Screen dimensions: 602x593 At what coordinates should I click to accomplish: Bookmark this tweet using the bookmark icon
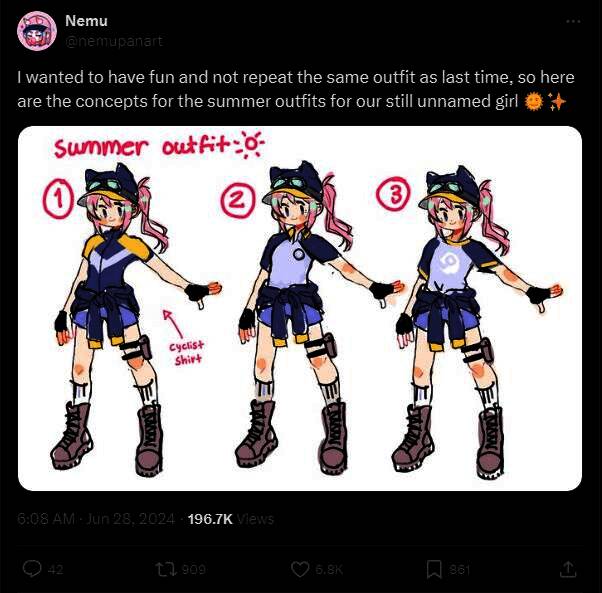coord(434,569)
